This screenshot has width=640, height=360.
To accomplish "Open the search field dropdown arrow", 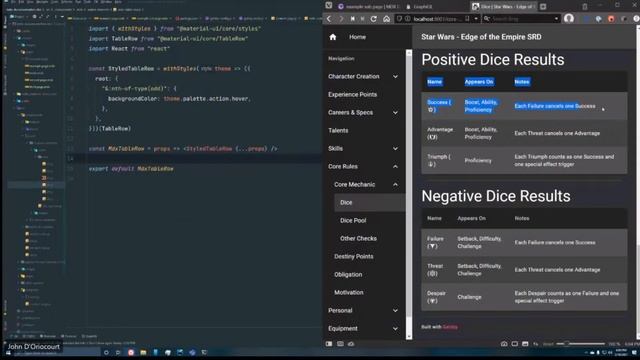I will [x=556, y=19].
